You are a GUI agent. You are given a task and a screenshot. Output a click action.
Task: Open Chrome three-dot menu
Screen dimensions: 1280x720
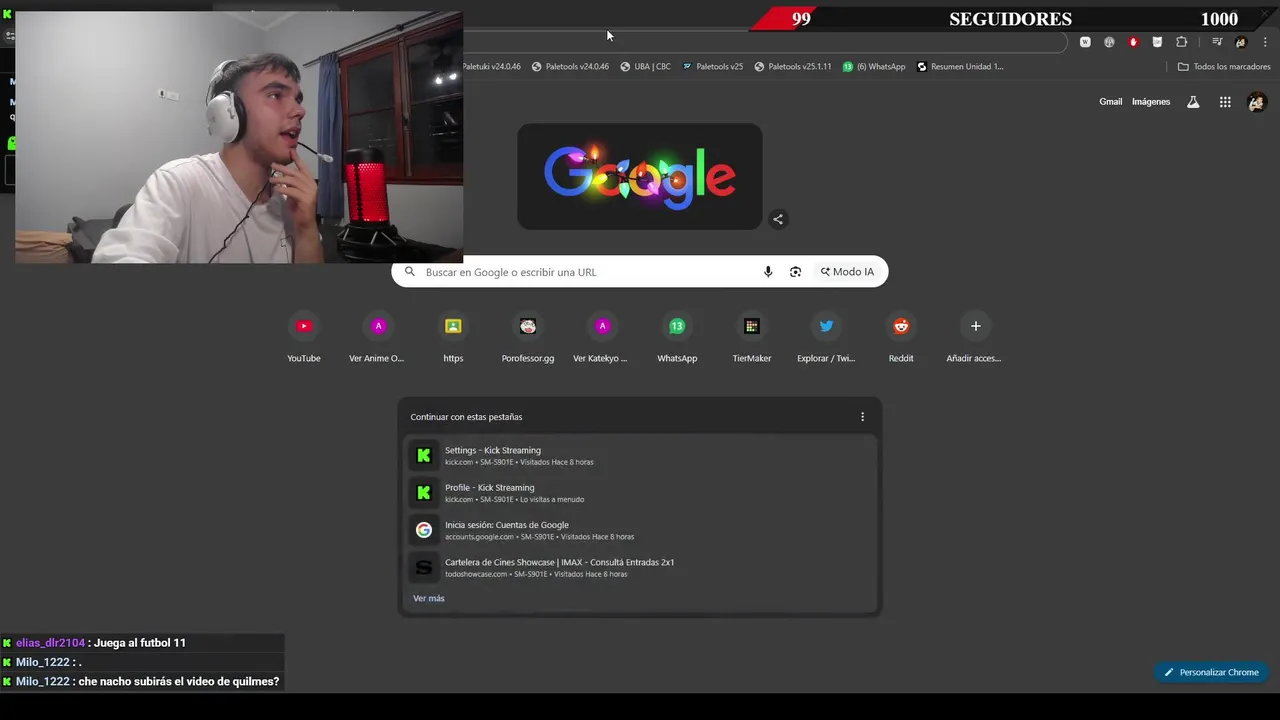pyautogui.click(x=1263, y=42)
